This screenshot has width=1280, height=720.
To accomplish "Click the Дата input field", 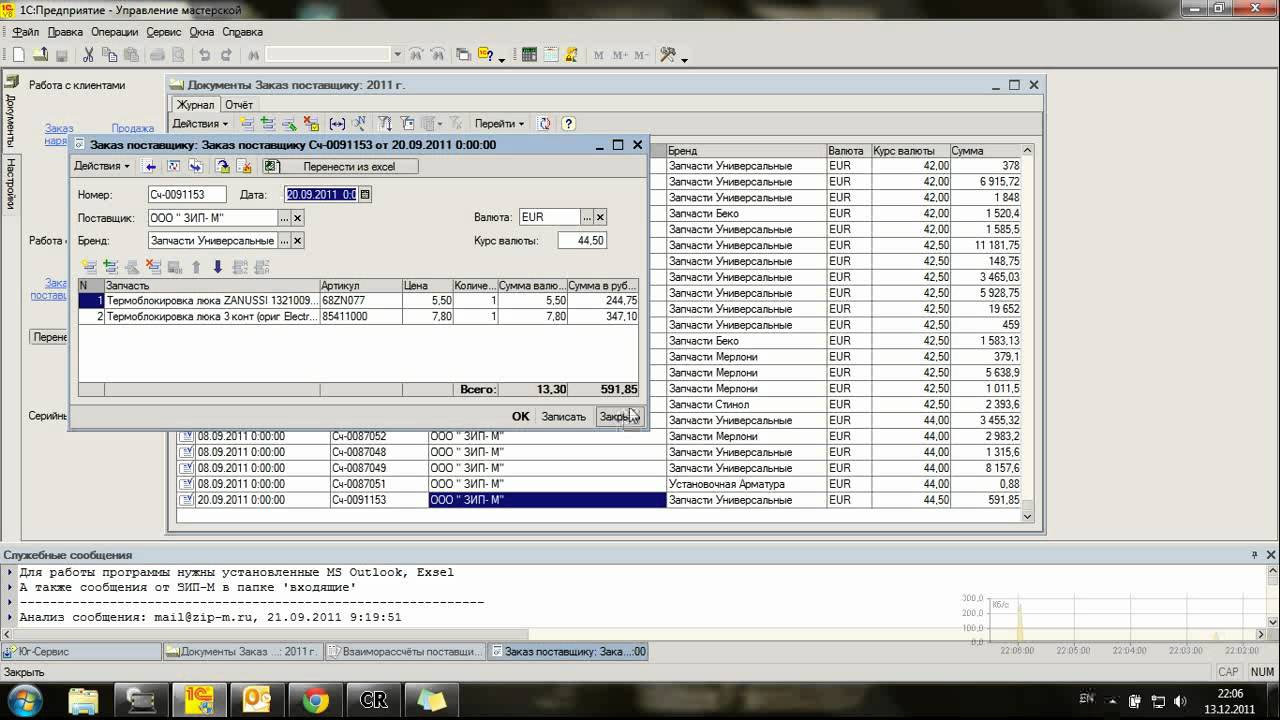I will click(x=321, y=194).
